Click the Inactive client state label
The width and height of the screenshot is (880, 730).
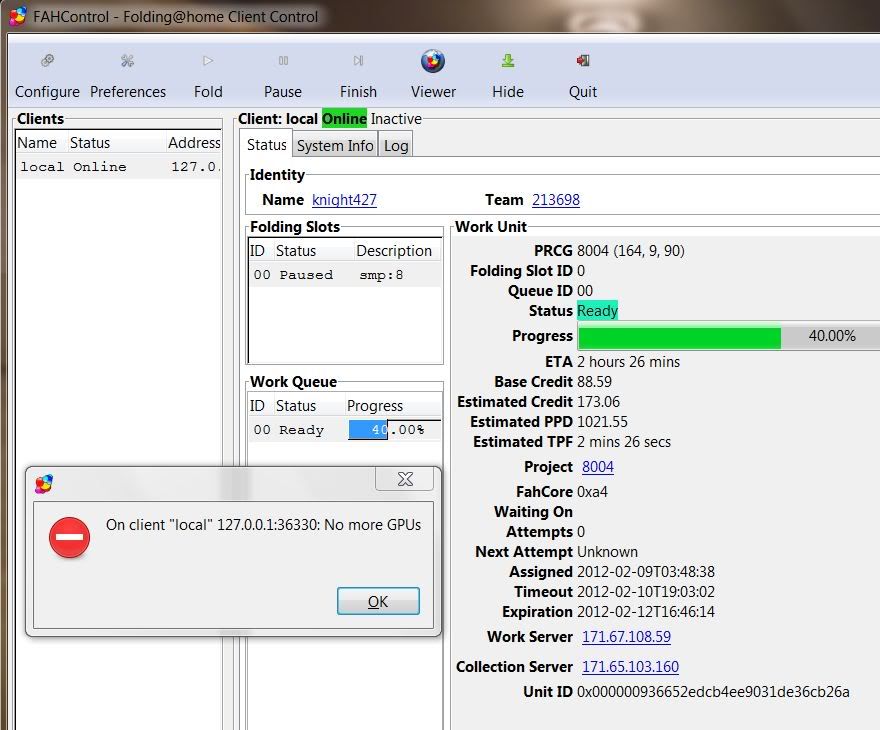coord(396,119)
